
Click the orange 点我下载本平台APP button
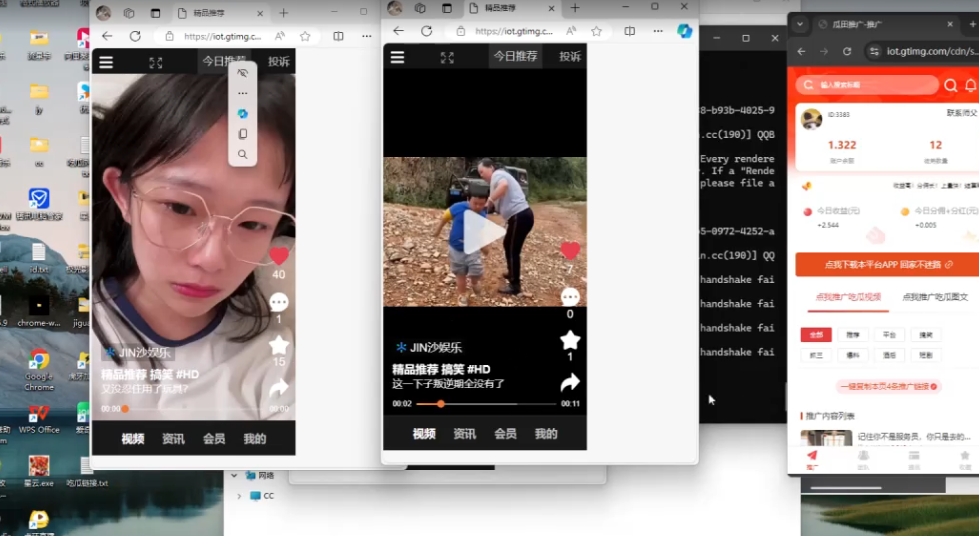click(887, 264)
